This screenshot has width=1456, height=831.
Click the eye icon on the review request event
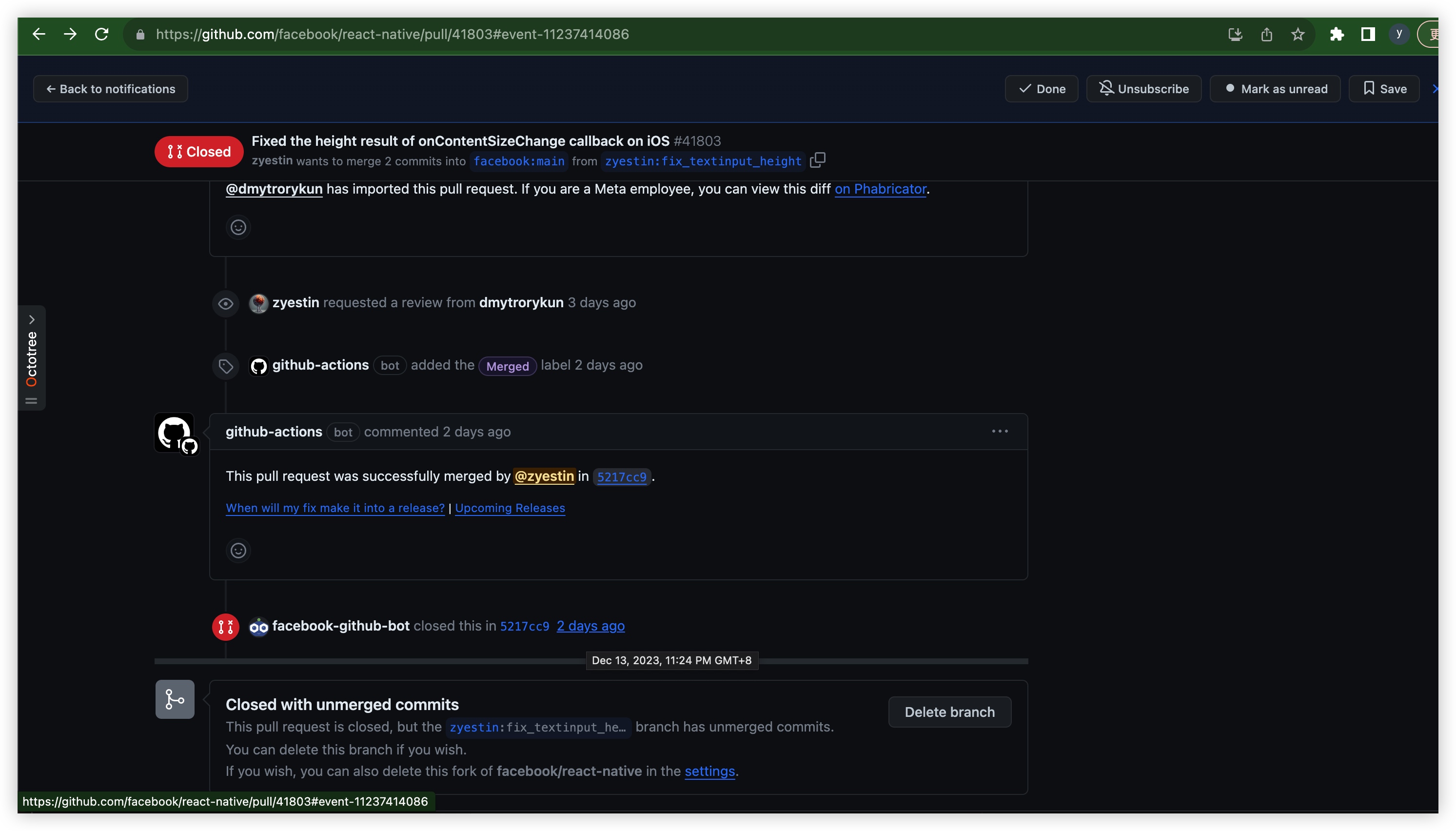point(226,303)
